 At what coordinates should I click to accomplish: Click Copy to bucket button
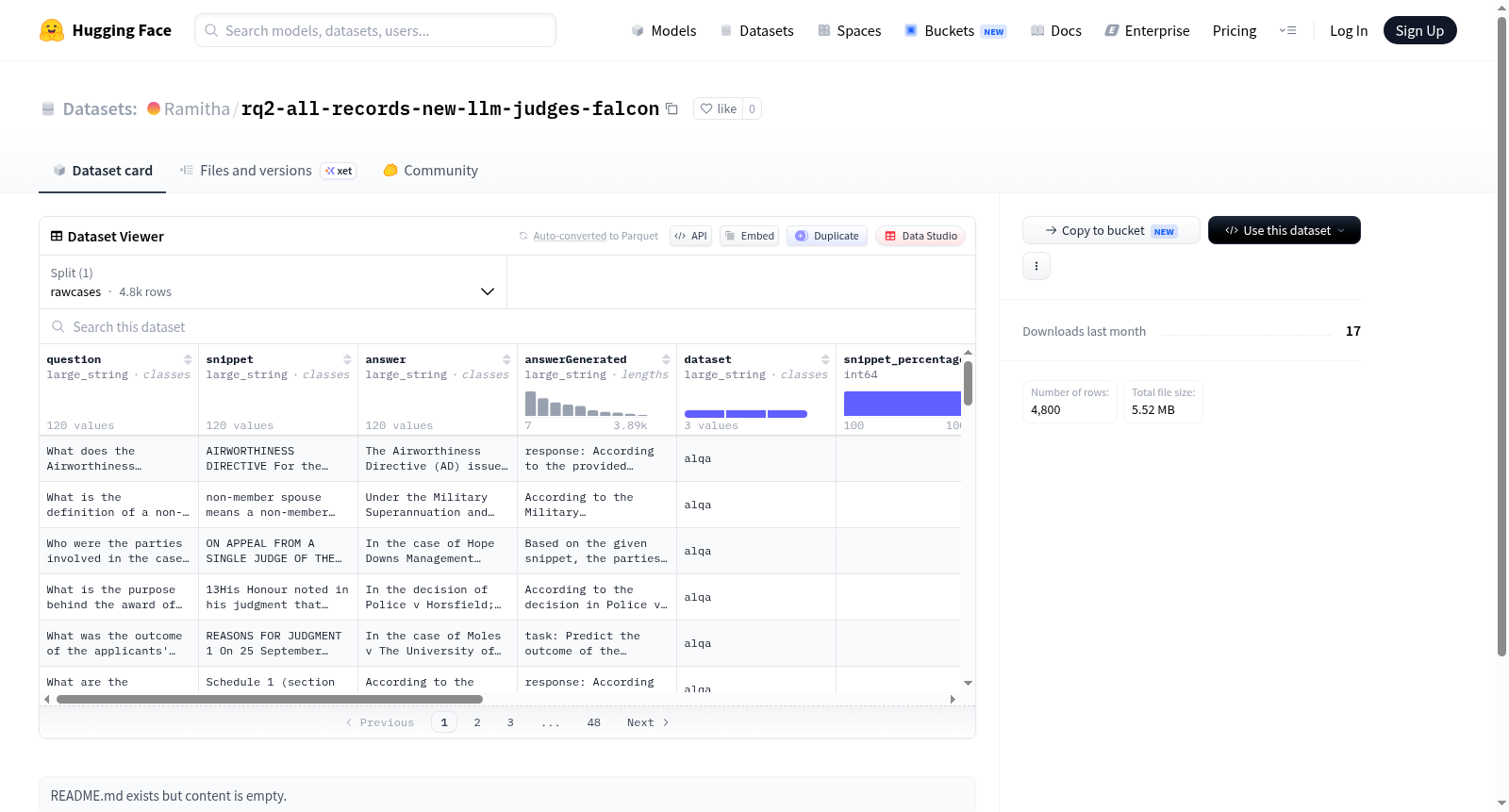click(1111, 230)
